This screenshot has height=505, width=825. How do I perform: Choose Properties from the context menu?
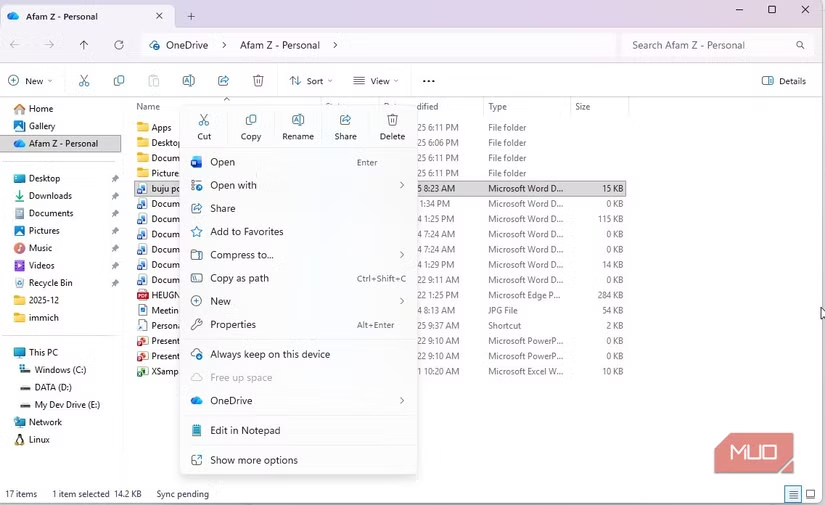coord(233,325)
